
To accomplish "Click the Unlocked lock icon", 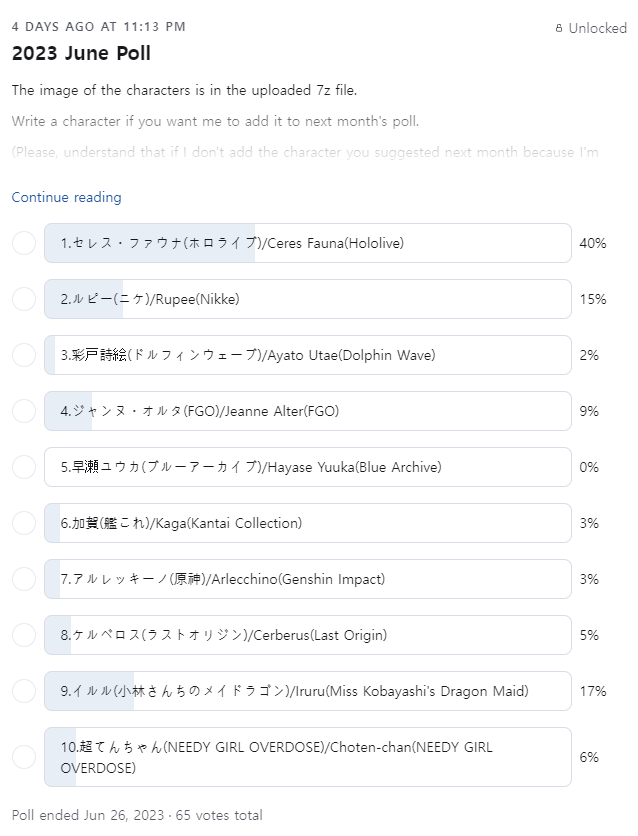I will point(559,29).
